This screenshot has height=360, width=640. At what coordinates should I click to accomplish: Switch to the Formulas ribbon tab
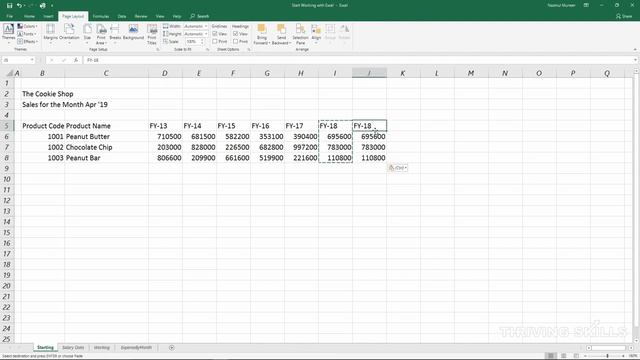(101, 16)
